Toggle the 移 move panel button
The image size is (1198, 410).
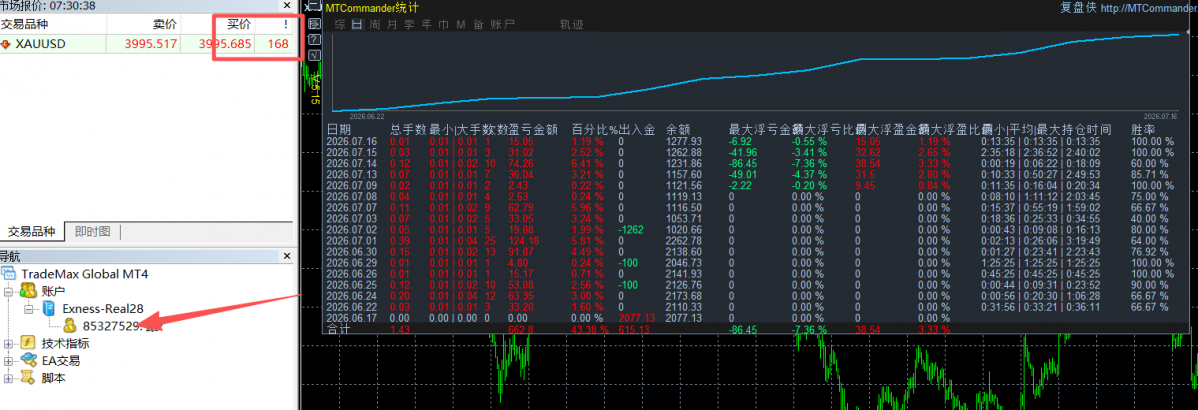[x=313, y=24]
